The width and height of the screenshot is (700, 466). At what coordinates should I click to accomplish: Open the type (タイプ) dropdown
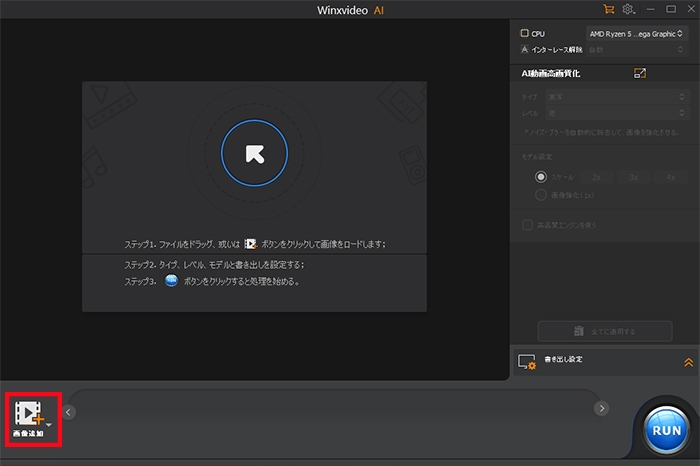click(x=617, y=97)
